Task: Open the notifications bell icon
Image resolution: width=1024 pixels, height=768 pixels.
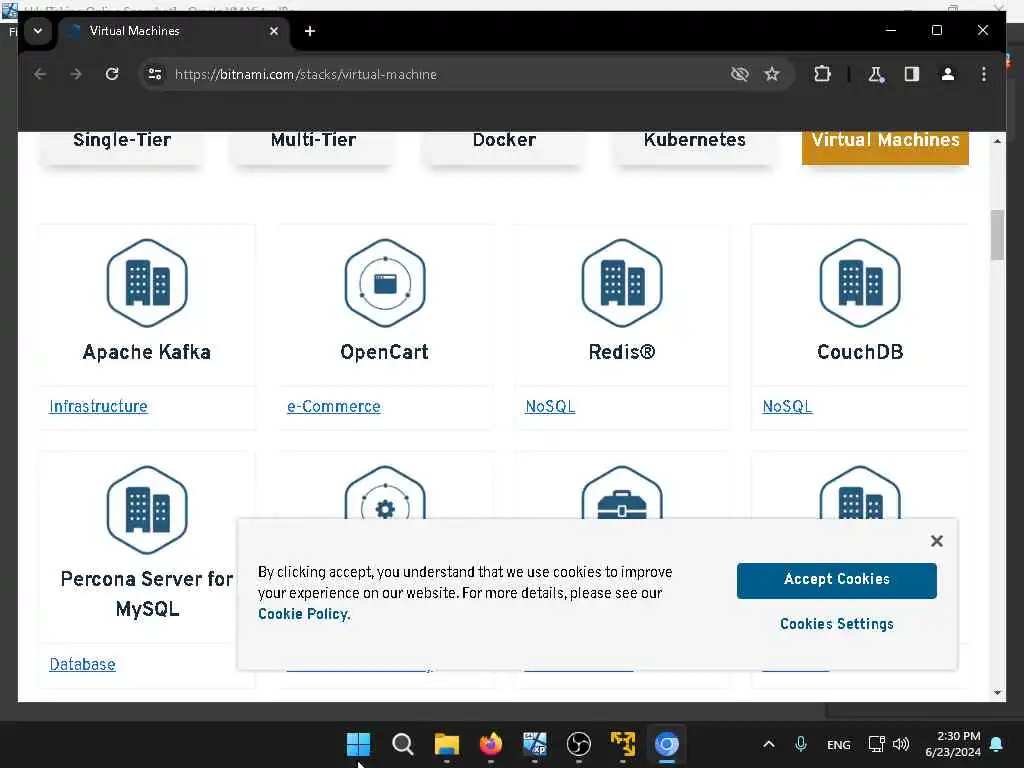Action: click(x=997, y=744)
